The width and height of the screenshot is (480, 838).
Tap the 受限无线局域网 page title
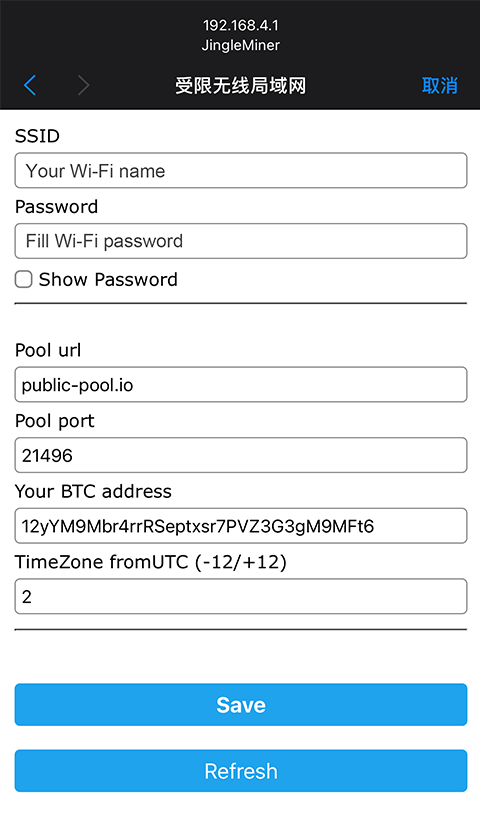click(241, 86)
